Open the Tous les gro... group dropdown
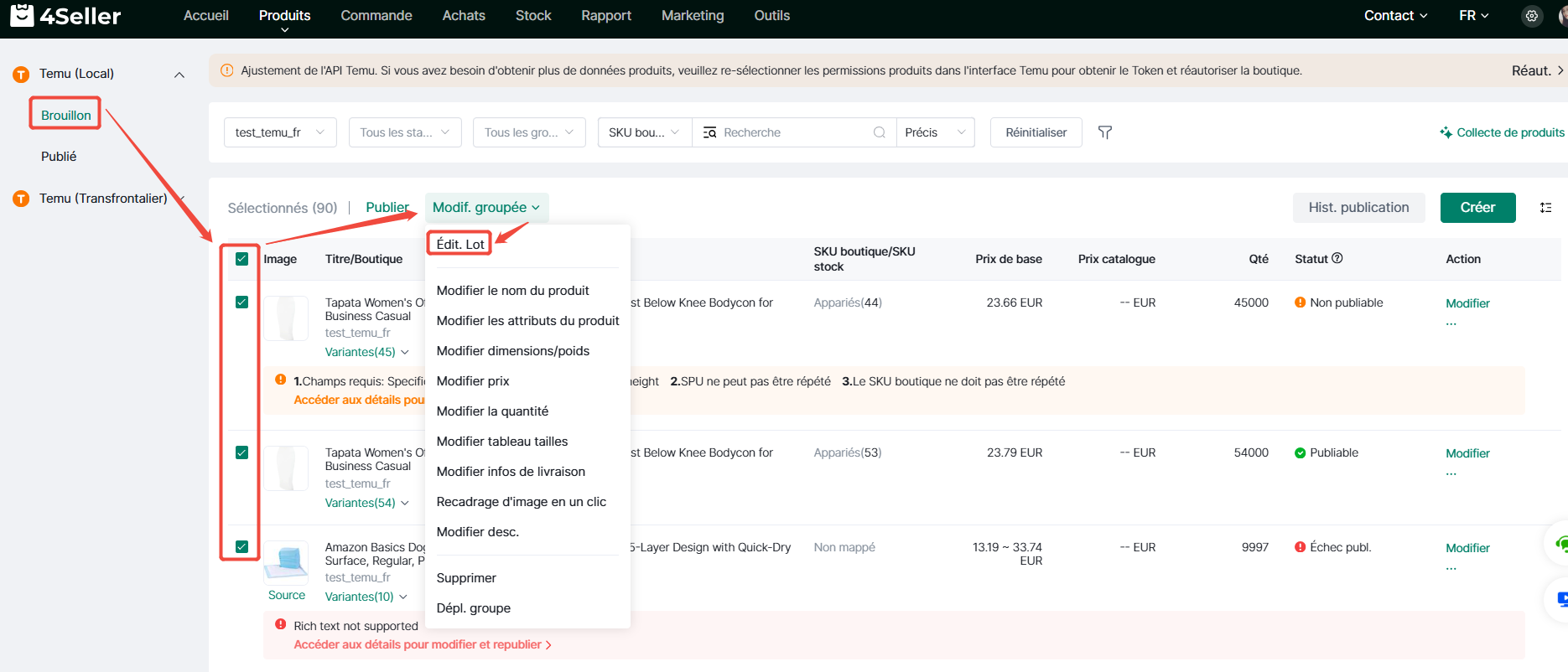 [529, 132]
